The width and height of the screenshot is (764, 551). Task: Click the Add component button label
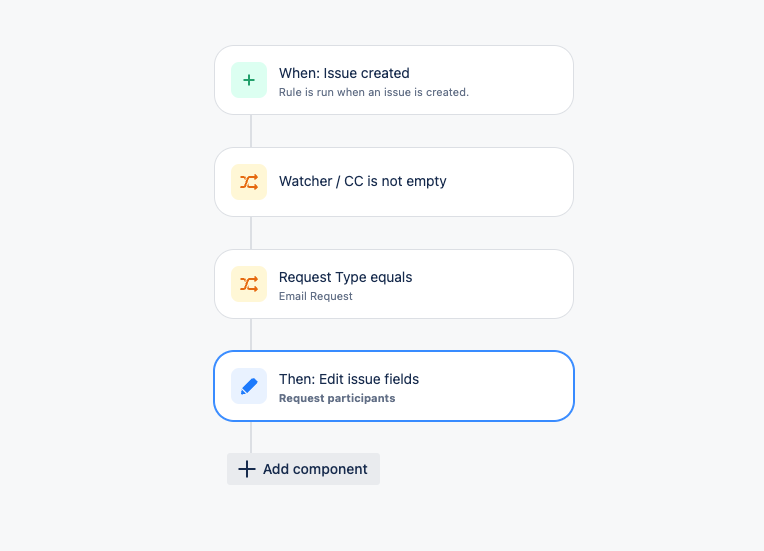coord(315,469)
